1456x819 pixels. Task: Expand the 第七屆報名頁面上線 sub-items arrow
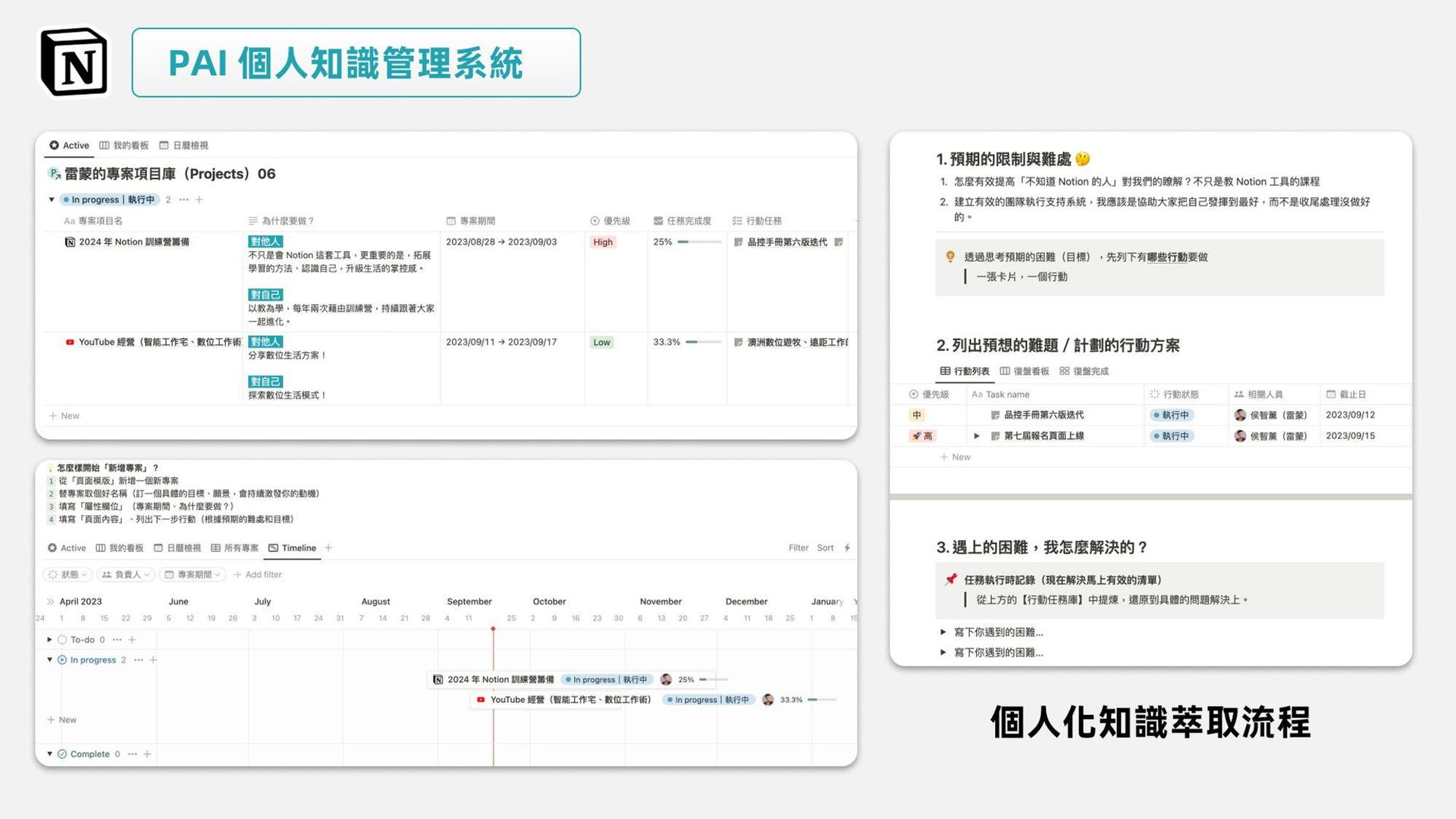977,436
